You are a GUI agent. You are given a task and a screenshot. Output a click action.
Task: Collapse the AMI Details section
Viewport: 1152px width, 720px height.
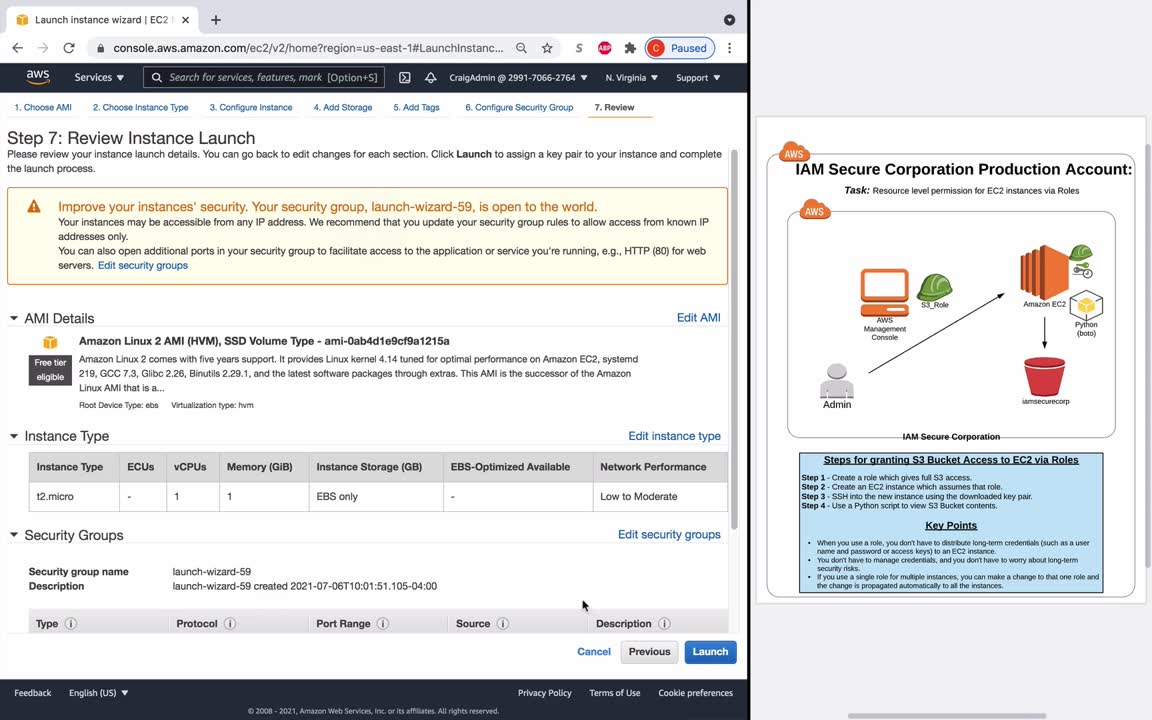tap(13, 318)
